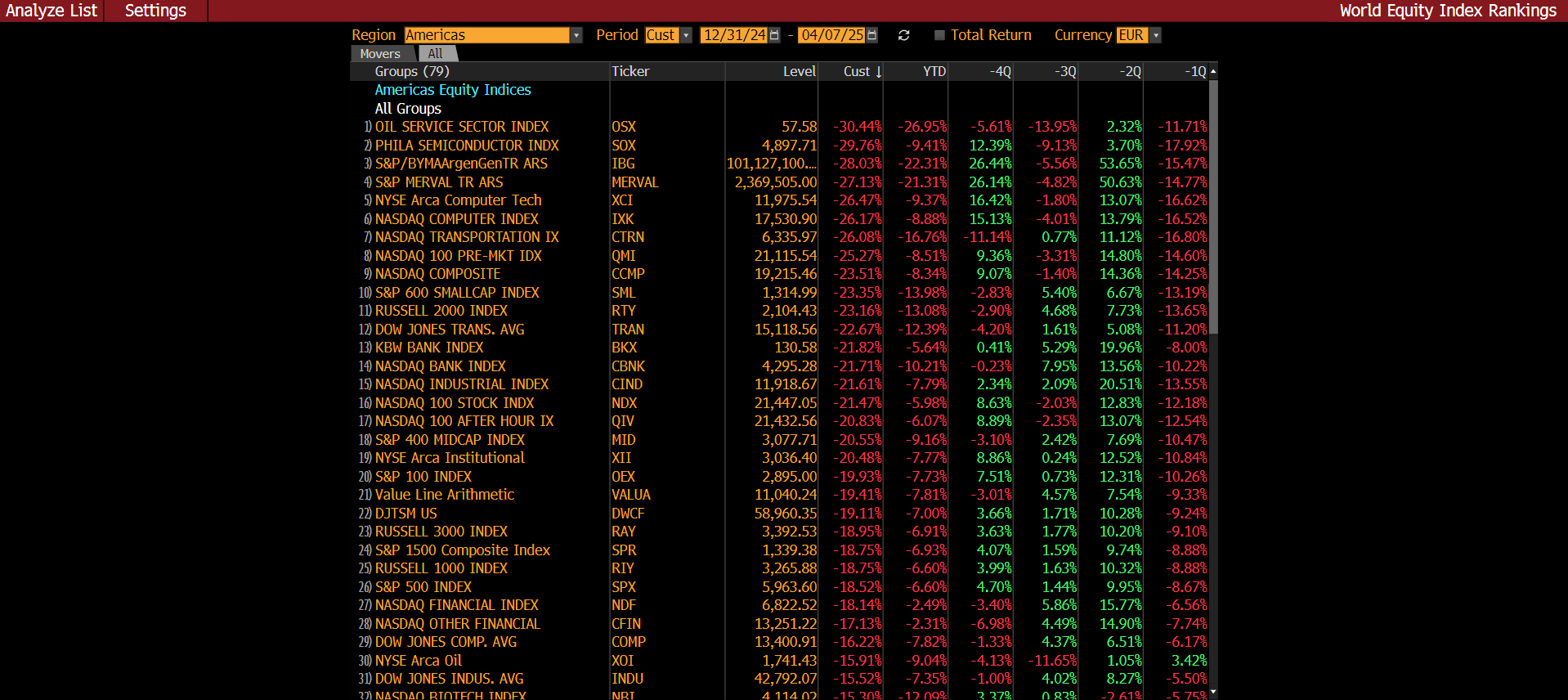This screenshot has width=1568, height=700.
Task: Sort by the -4Q column header
Action: (981, 72)
